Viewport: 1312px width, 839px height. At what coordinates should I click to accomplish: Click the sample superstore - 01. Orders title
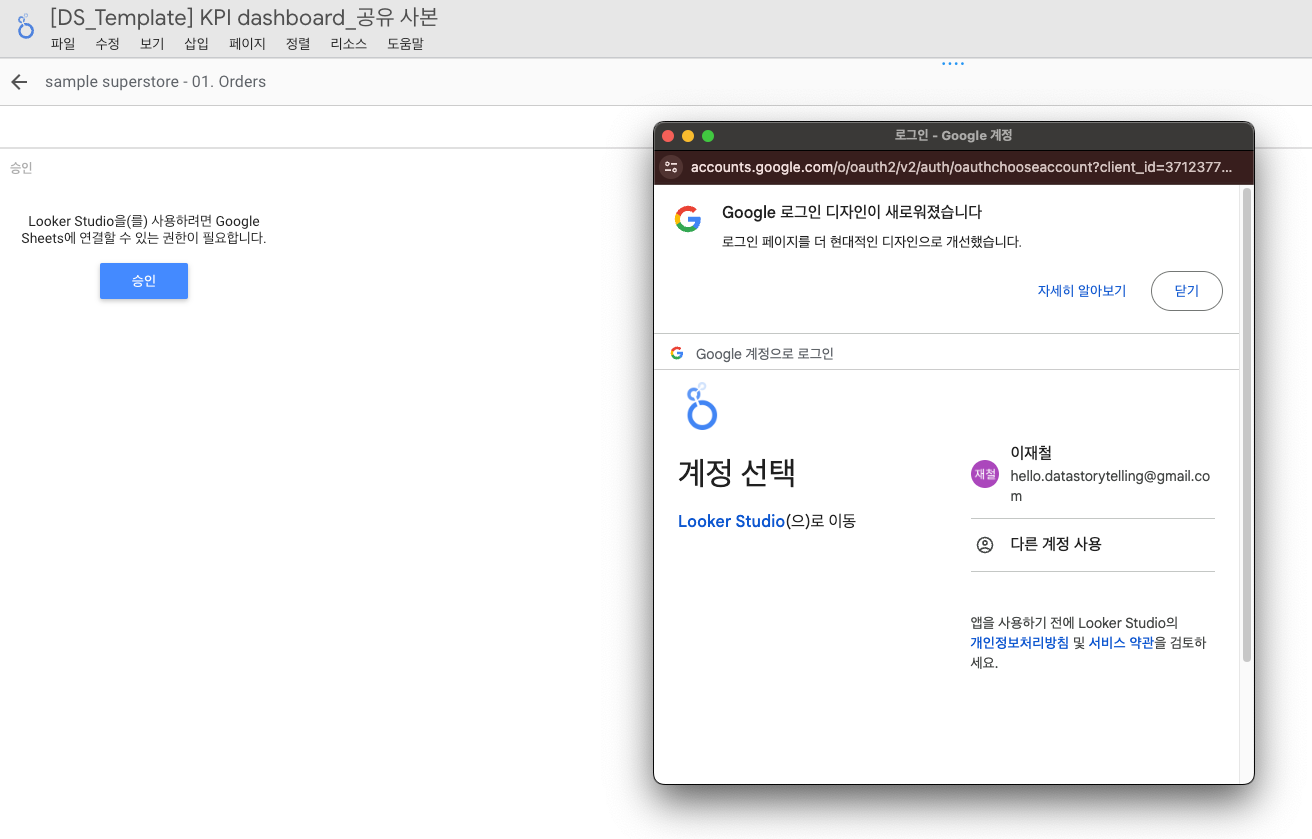[155, 82]
